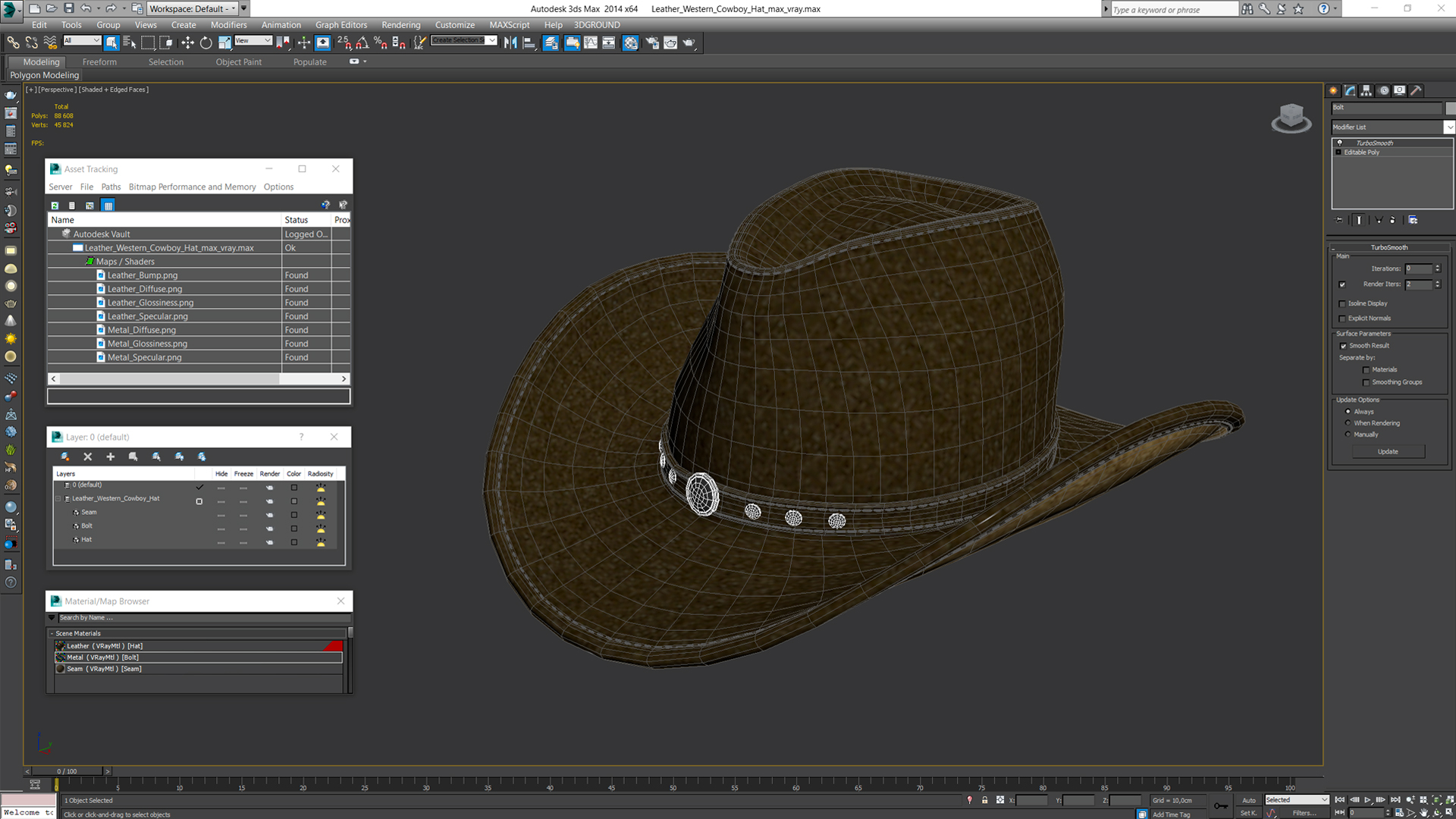The image size is (1456, 819).
Task: Collapse the Leather_Western_Cowboy_Hat layer tree
Action: [x=58, y=499]
